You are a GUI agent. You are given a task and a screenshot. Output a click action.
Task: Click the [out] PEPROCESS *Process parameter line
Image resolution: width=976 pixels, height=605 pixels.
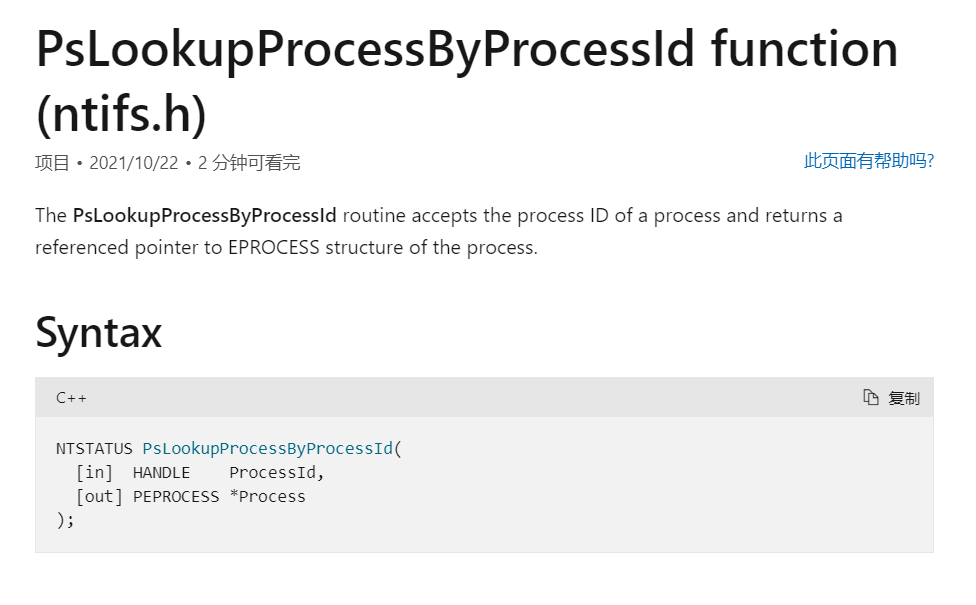(x=190, y=497)
